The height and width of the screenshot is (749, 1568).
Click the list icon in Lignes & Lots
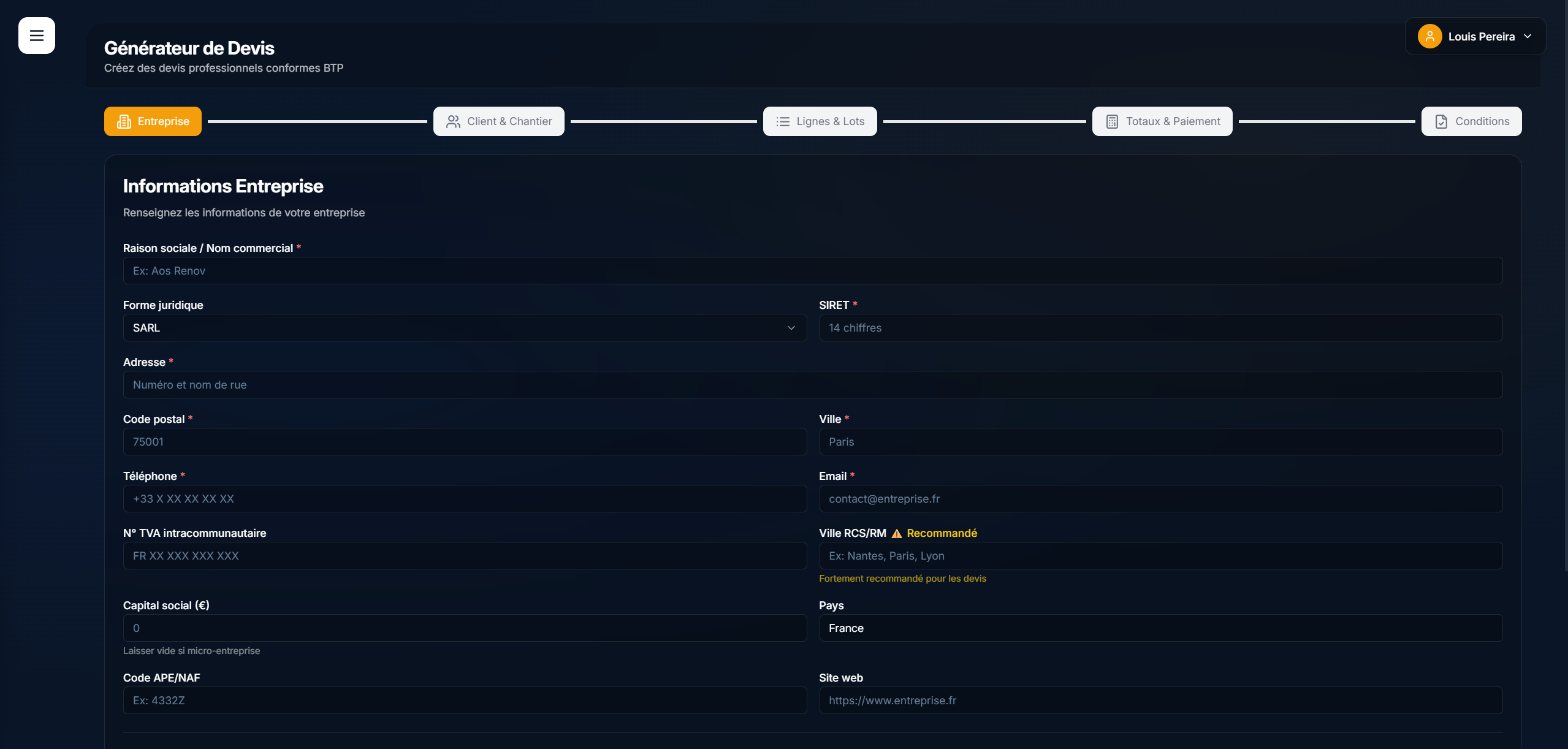pos(783,121)
